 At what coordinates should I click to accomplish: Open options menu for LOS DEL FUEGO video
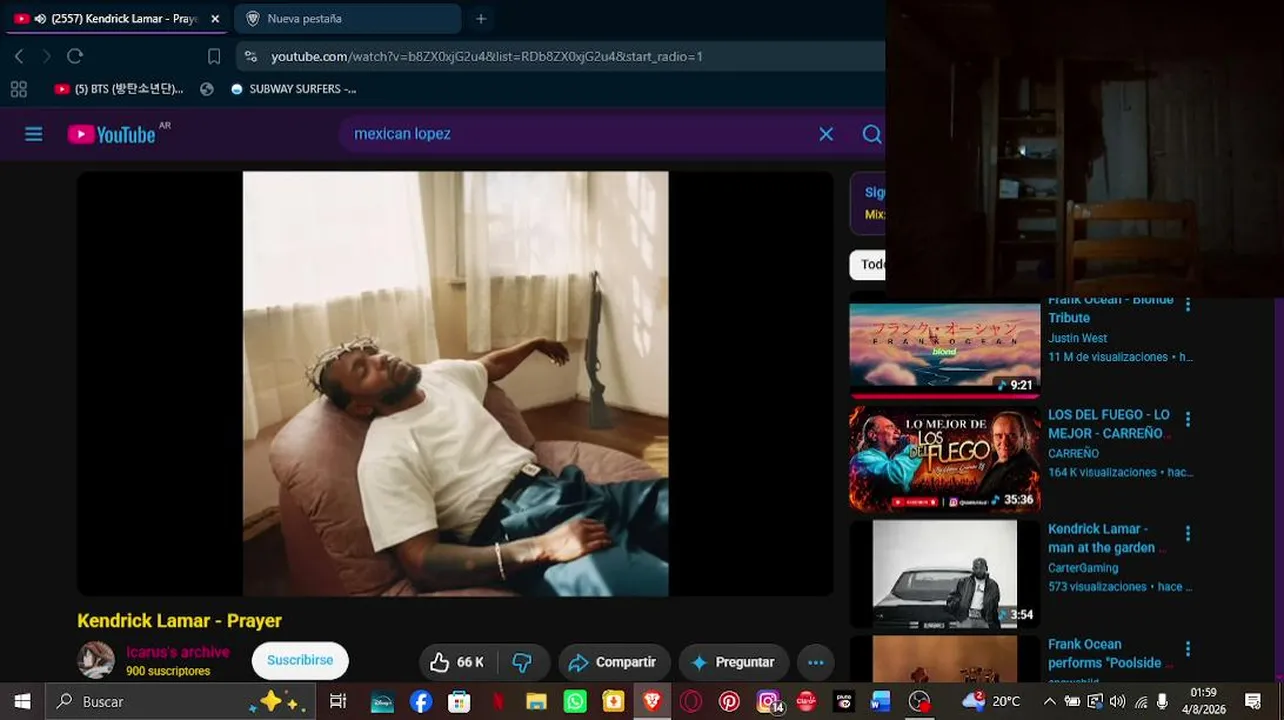(1188, 419)
